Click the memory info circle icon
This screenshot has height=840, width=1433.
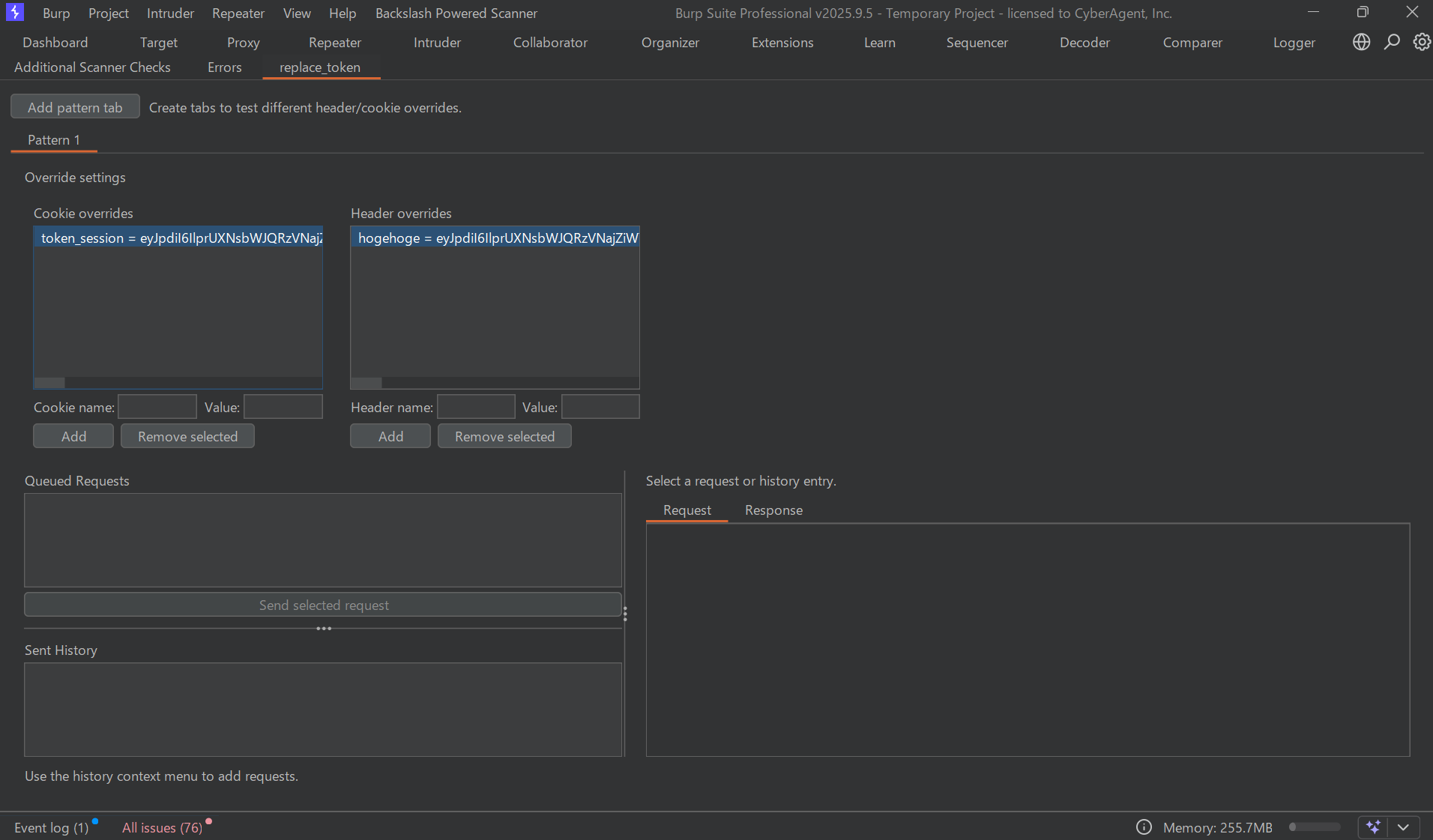pyautogui.click(x=1144, y=827)
